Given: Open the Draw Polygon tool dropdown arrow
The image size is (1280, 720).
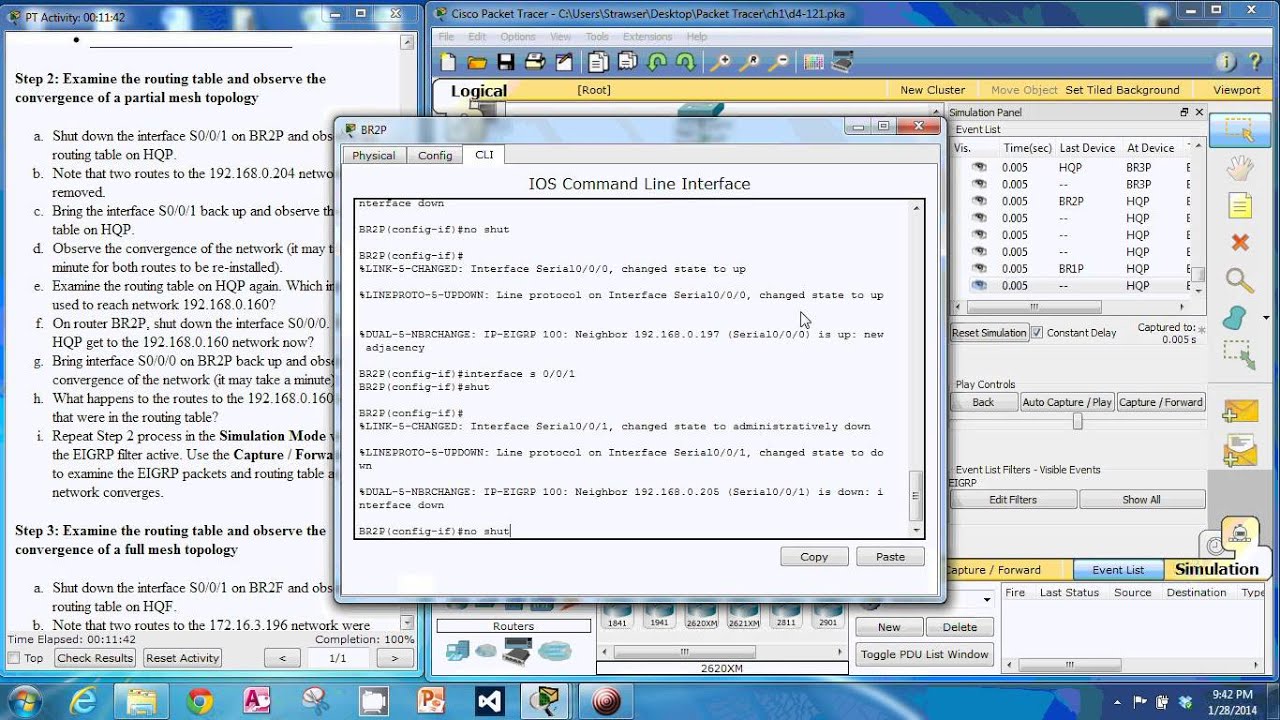Looking at the screenshot, I should [x=1267, y=318].
